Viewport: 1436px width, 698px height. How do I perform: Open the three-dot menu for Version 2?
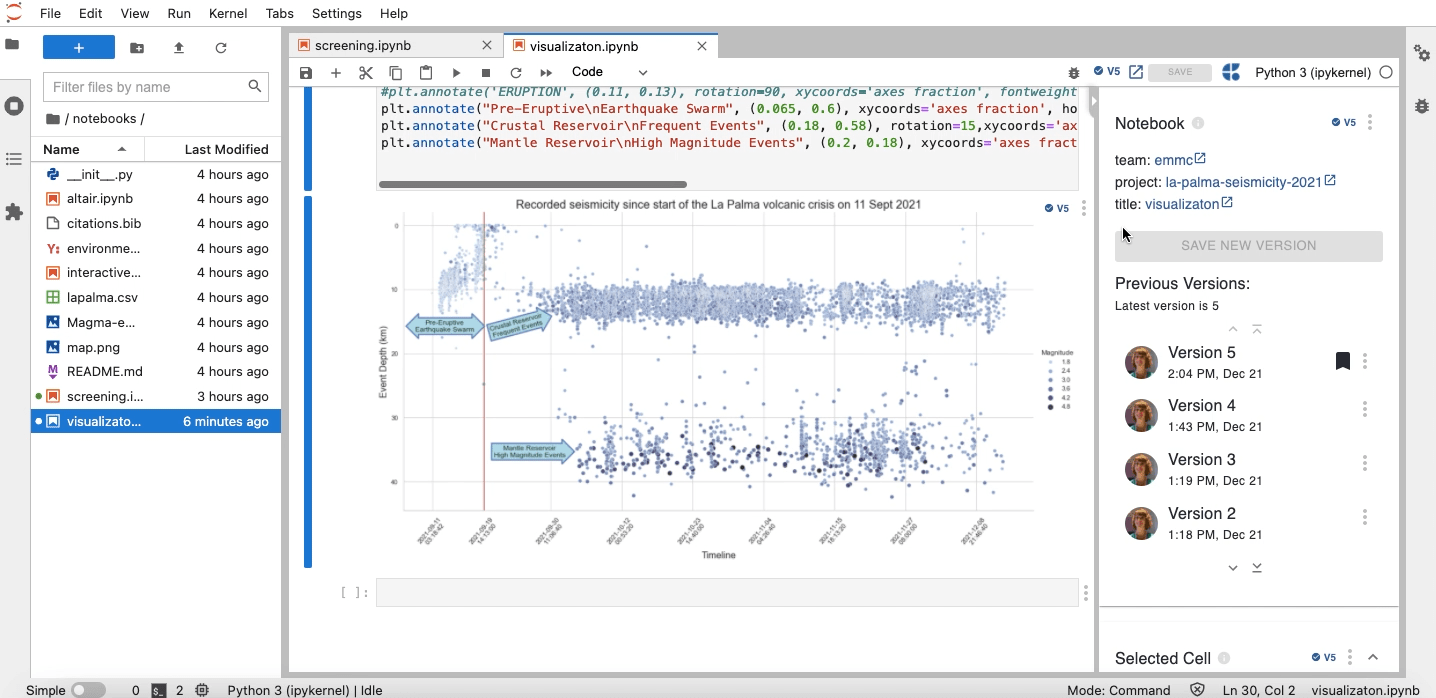point(1365,517)
